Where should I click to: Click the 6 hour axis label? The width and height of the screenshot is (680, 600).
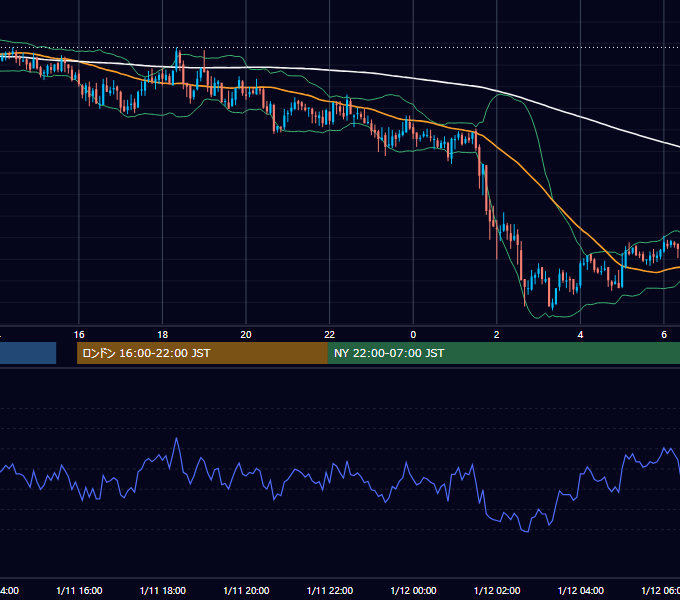pos(664,335)
